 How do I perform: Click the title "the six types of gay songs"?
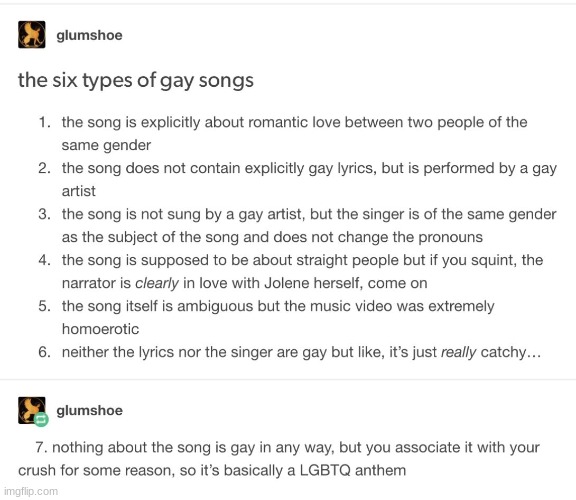[136, 80]
